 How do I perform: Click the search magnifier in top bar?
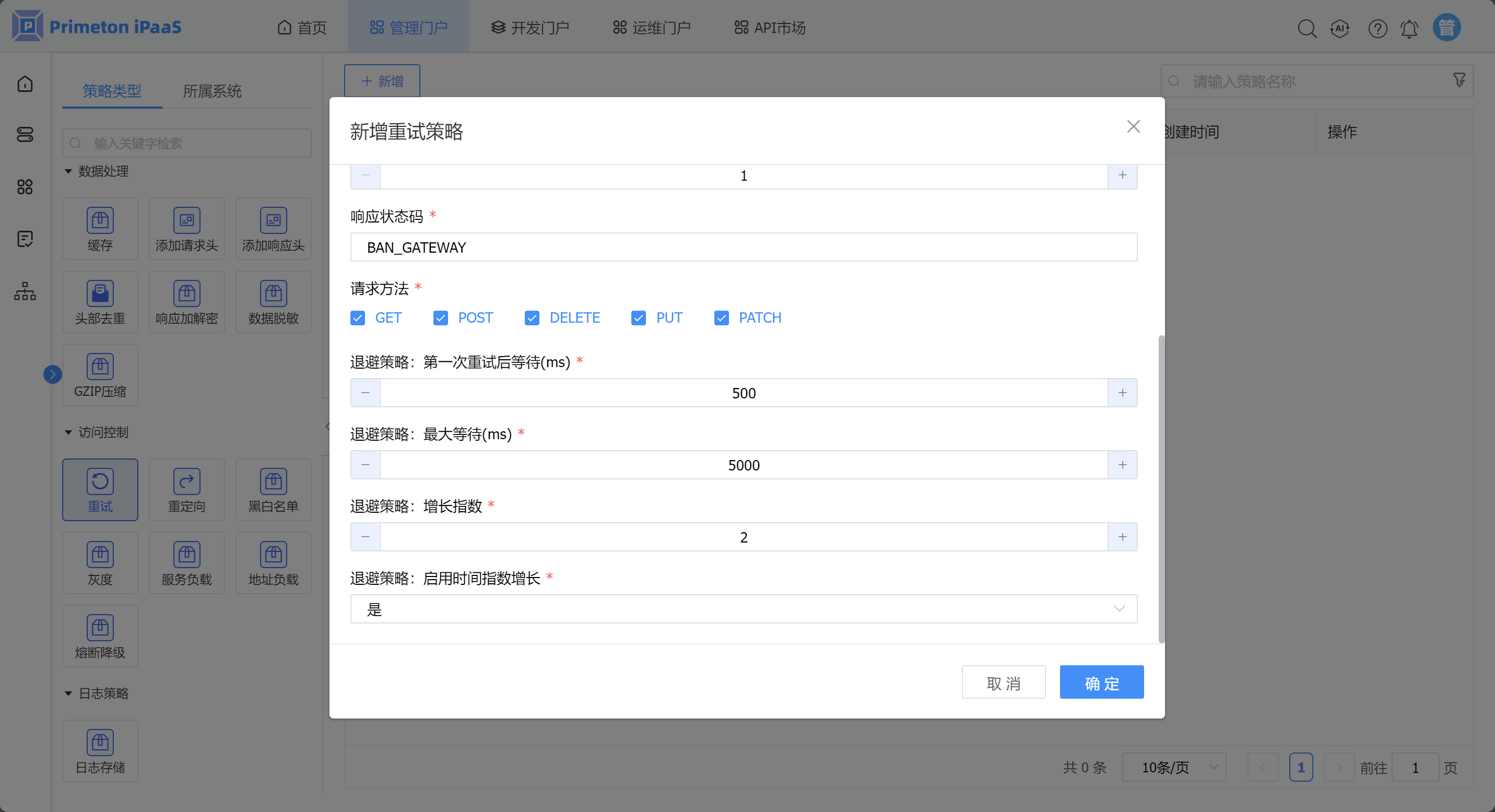pyautogui.click(x=1306, y=28)
